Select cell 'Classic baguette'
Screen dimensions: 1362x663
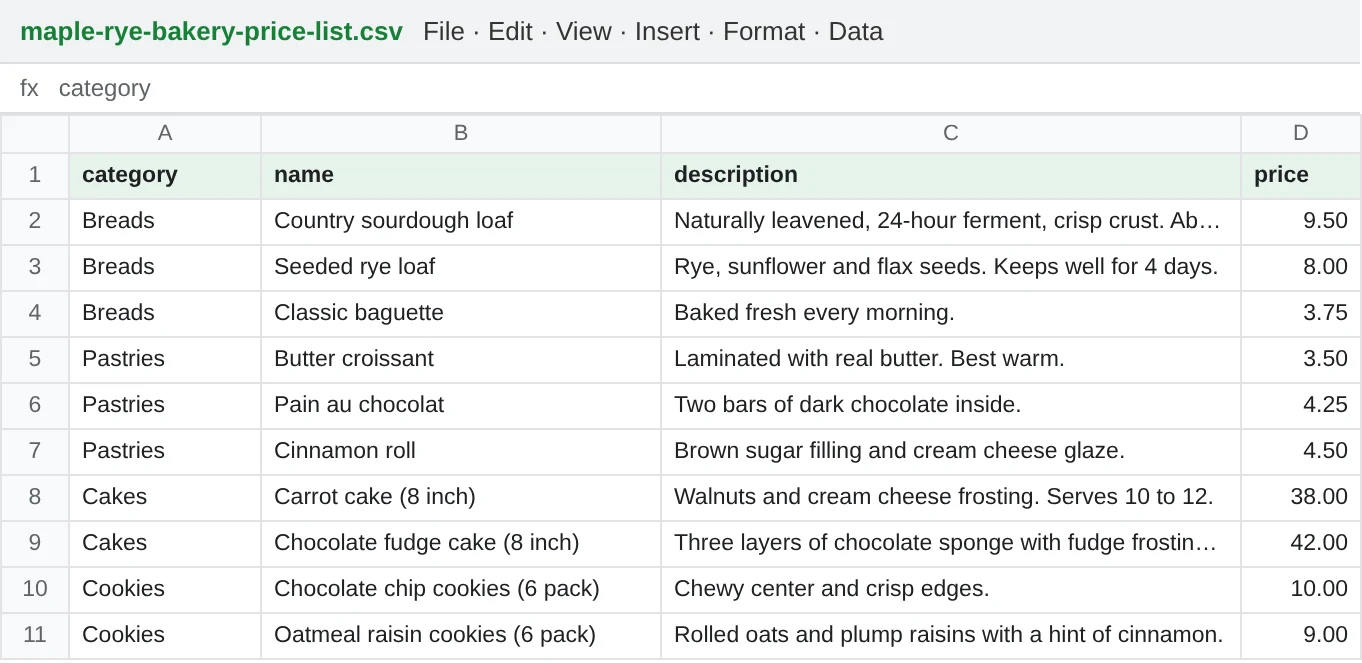click(461, 313)
